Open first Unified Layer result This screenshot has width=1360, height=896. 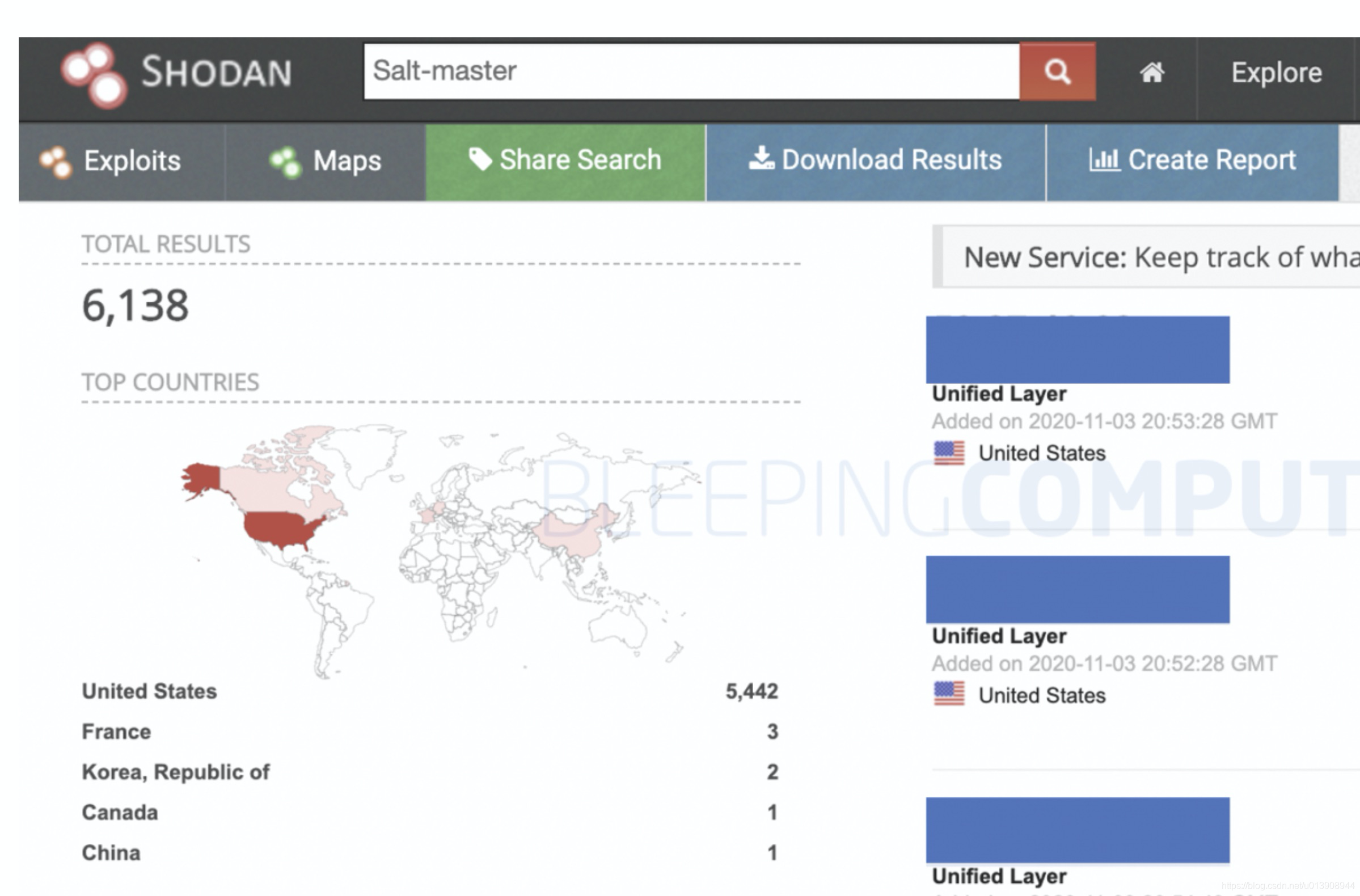point(999,394)
